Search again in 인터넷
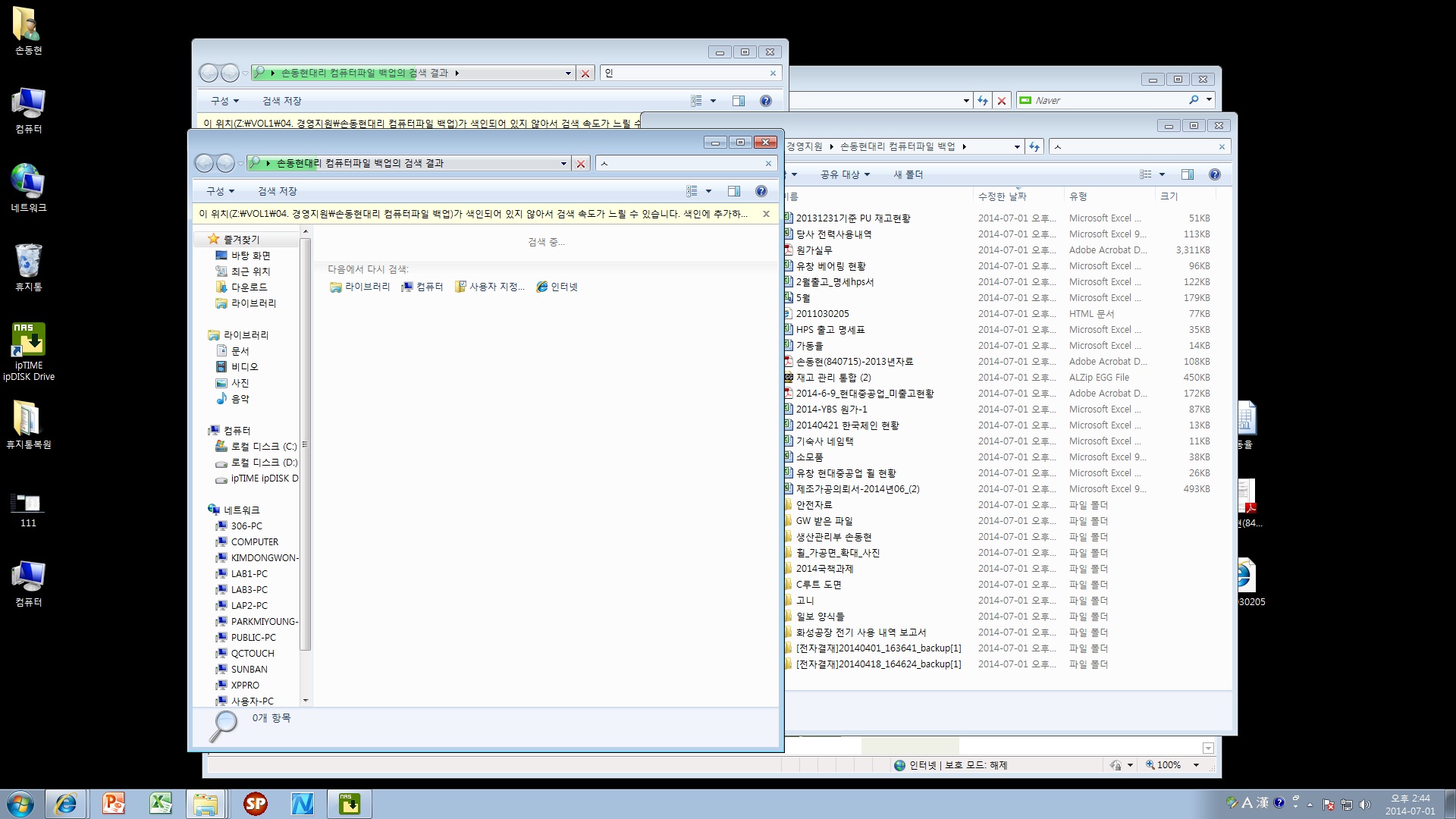Screen dimensions: 1456x819 tap(557, 287)
